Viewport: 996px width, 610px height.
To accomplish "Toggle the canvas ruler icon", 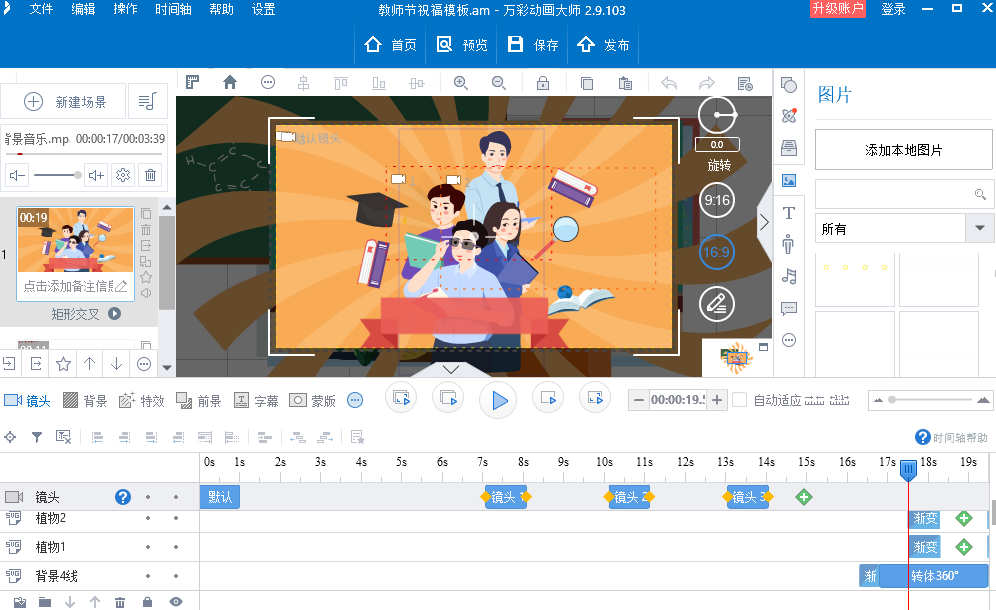I will [192, 83].
